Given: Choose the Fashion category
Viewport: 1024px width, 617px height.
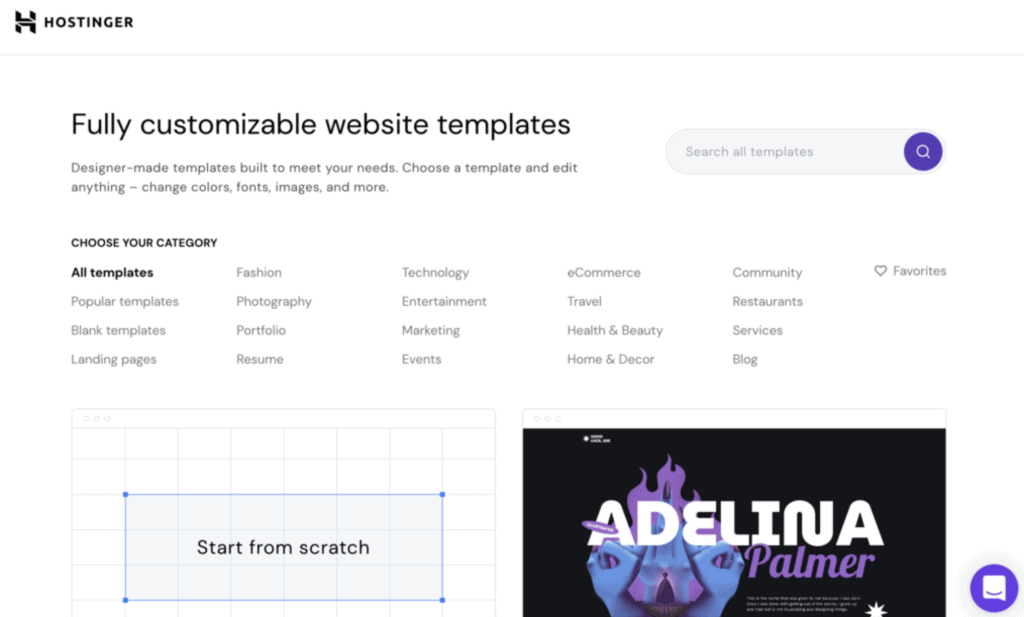Looking at the screenshot, I should pyautogui.click(x=259, y=272).
